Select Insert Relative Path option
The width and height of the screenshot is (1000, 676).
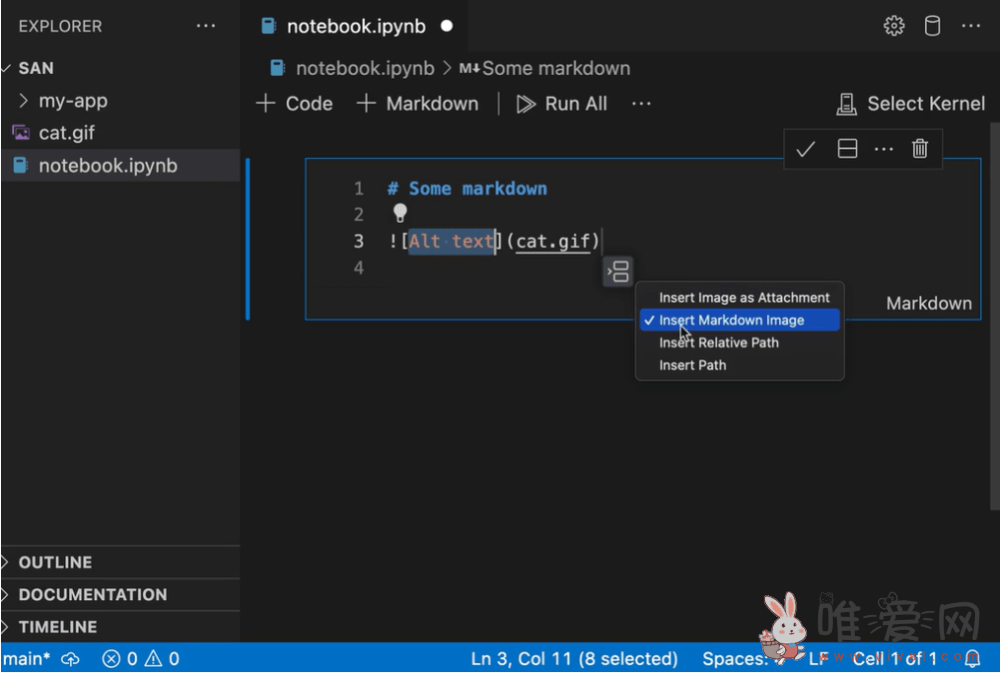718,342
